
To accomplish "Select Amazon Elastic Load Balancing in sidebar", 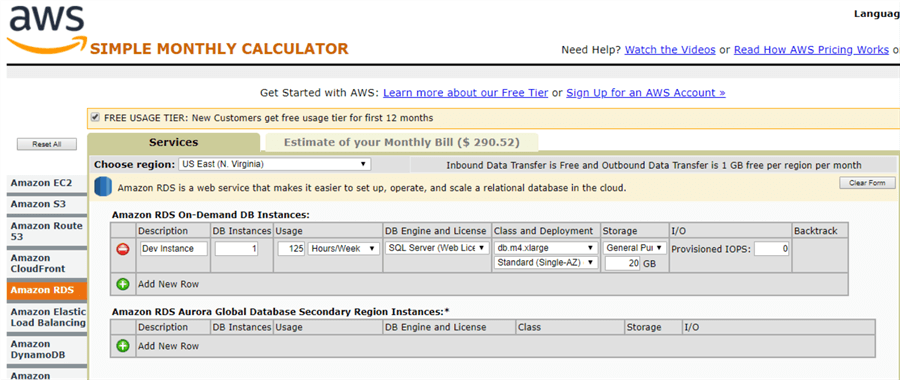I will coord(46,317).
